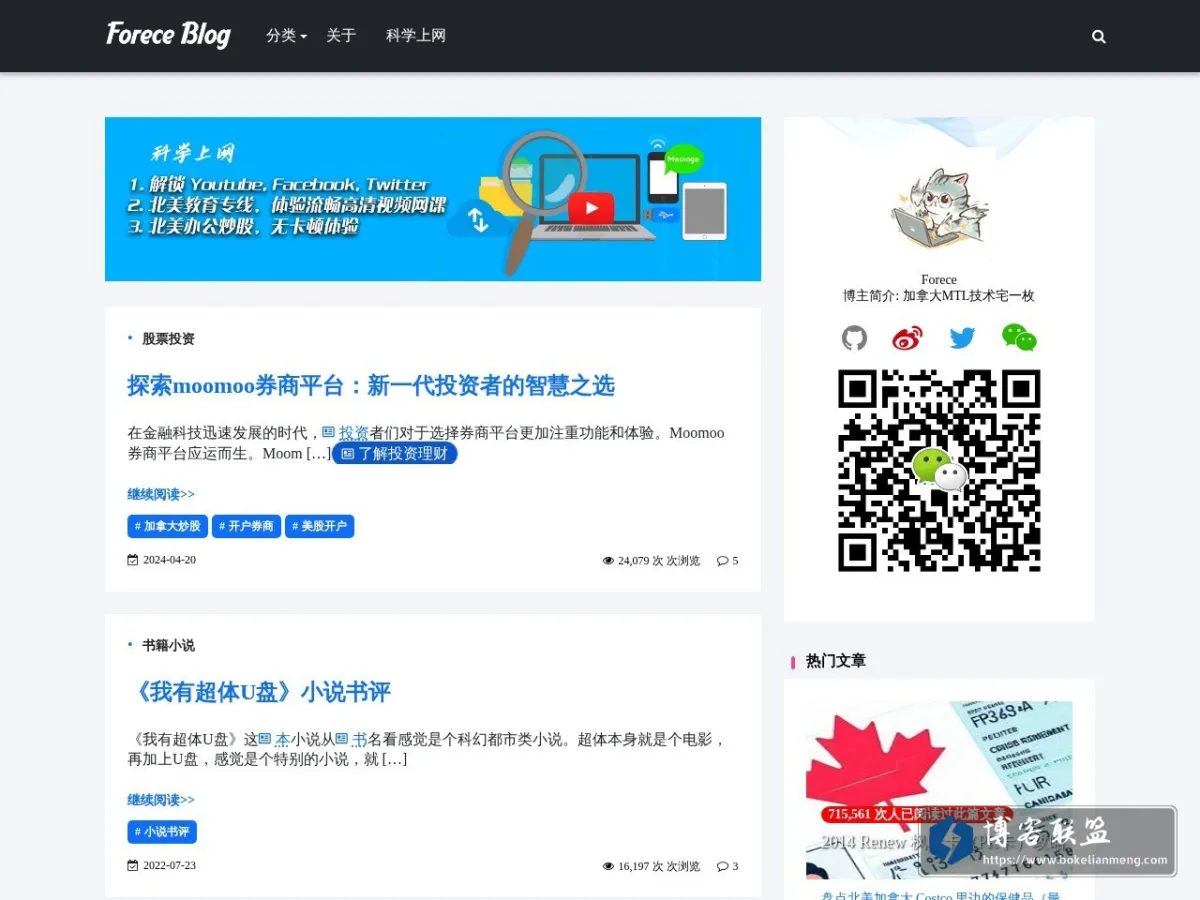Click the 科学上网 banner image
The height and width of the screenshot is (900, 1200).
[x=433, y=199]
